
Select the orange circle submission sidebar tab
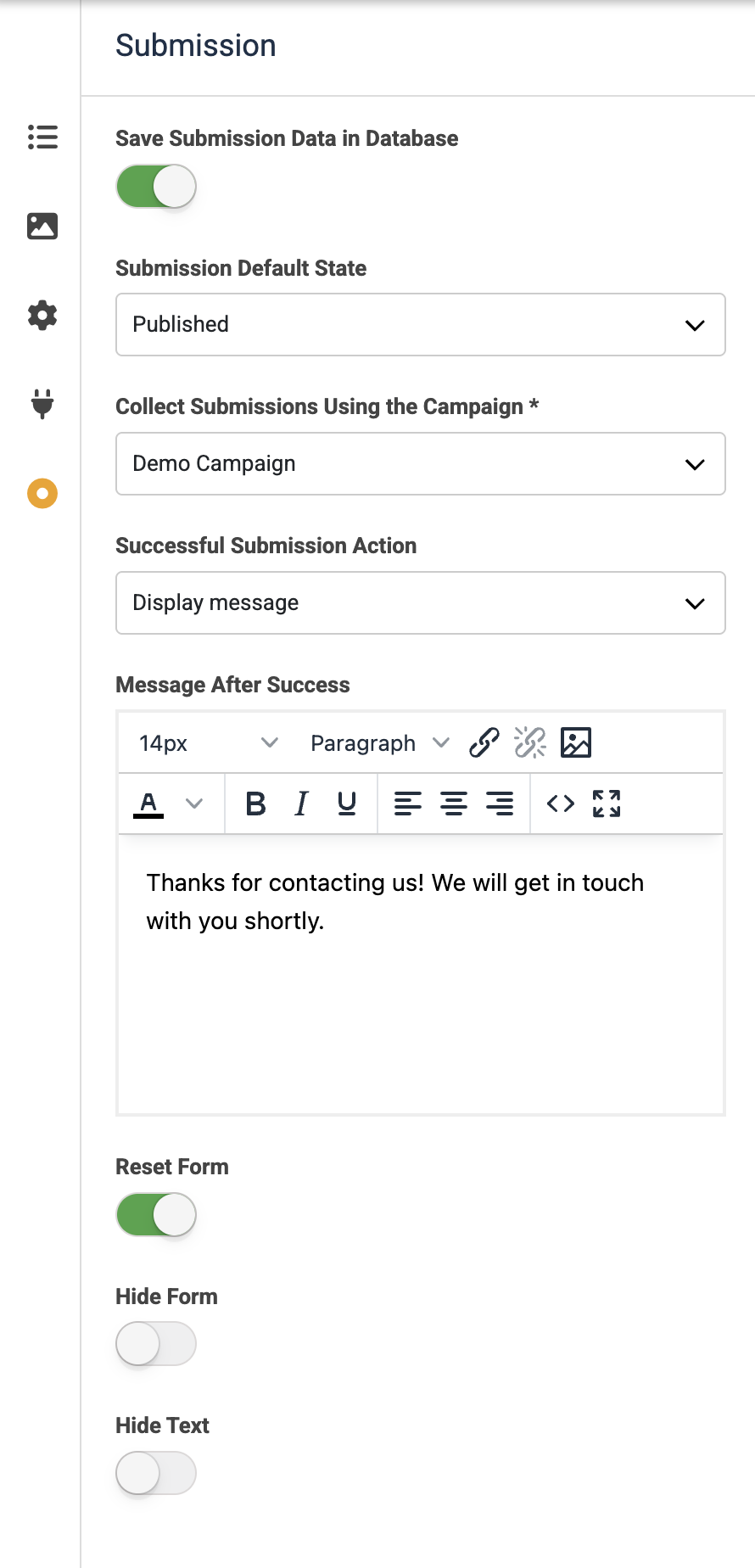coord(42,493)
